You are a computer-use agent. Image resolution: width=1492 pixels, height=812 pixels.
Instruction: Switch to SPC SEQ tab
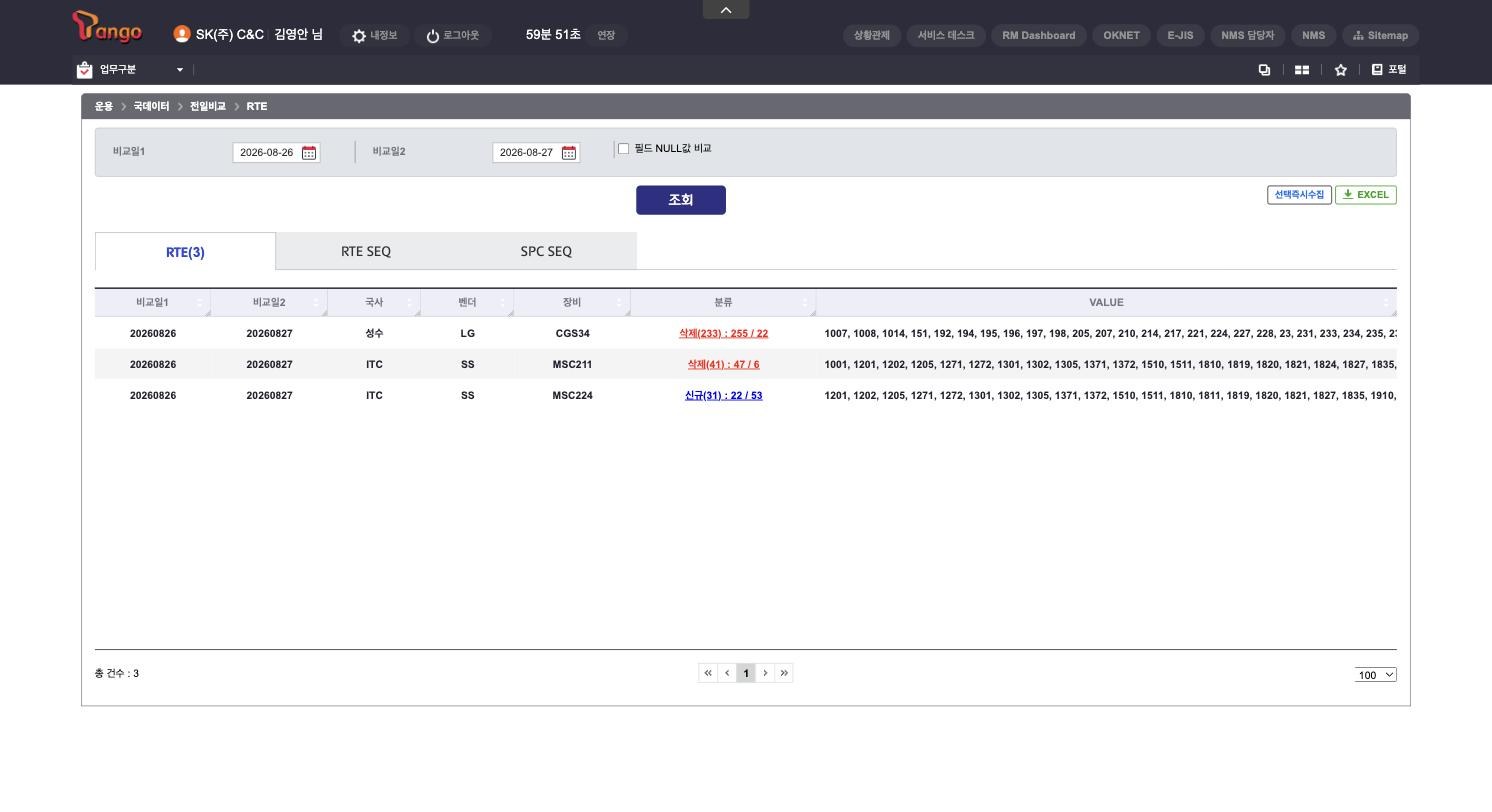[x=546, y=251]
